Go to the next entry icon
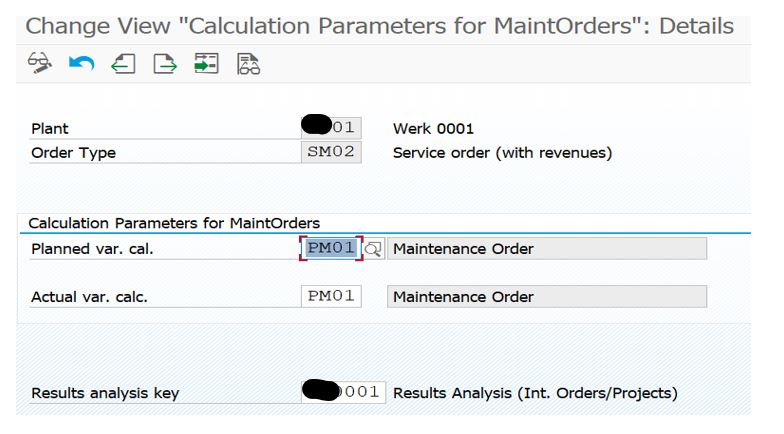Viewport: 784px width, 434px height. (165, 64)
